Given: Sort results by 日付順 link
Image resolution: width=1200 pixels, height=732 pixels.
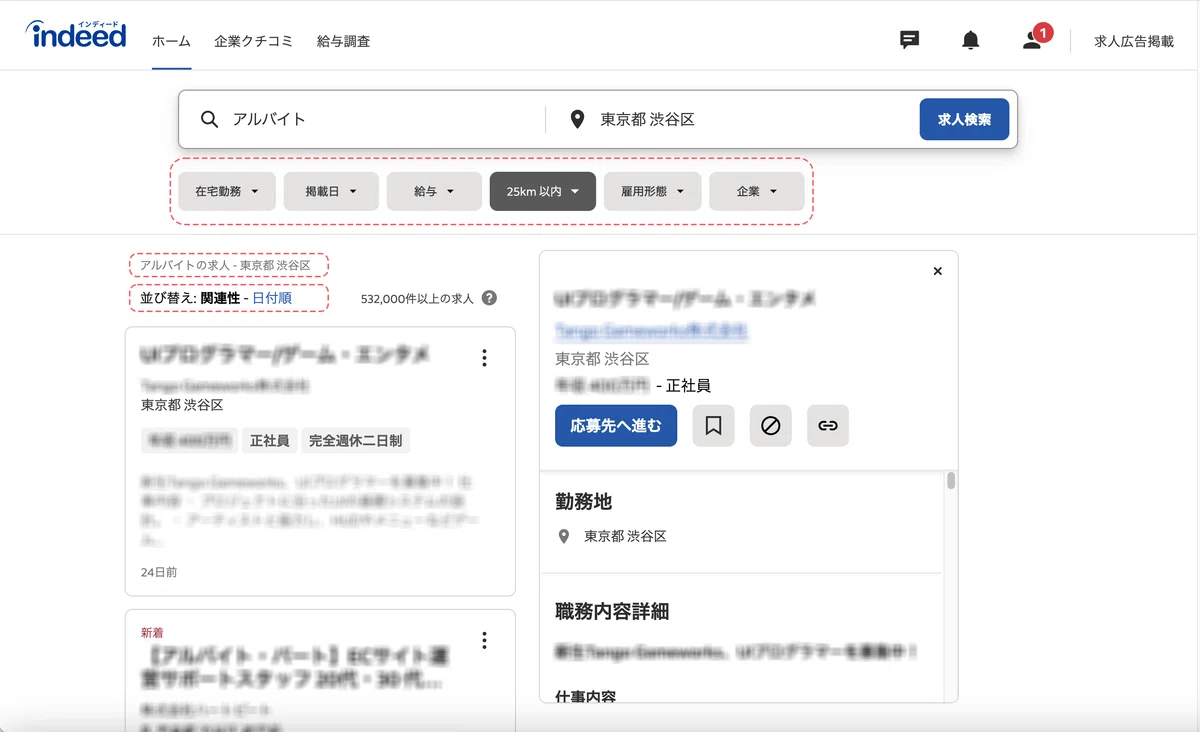Looking at the screenshot, I should coord(272,298).
